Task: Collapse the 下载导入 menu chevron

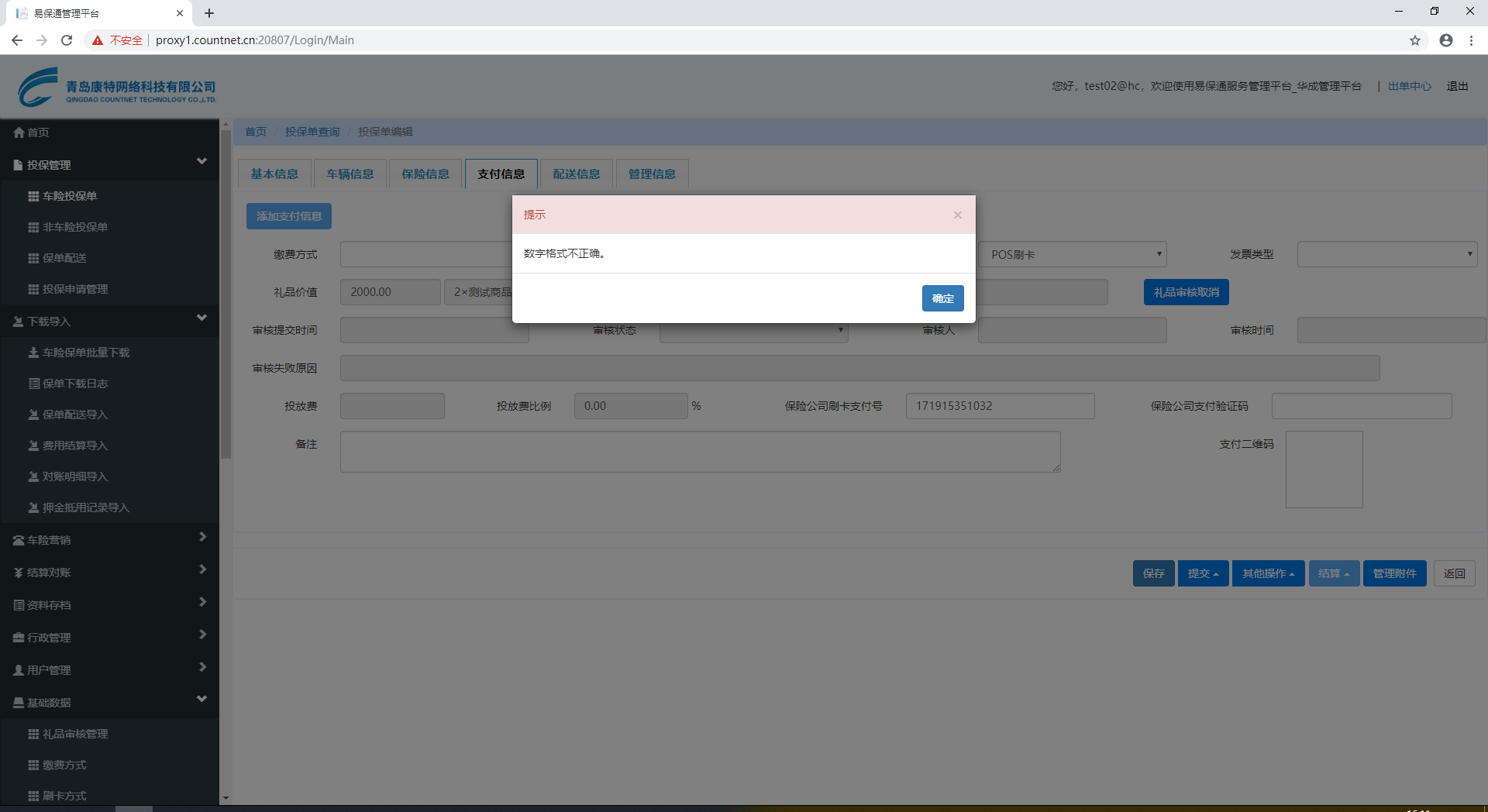Action: [x=202, y=318]
